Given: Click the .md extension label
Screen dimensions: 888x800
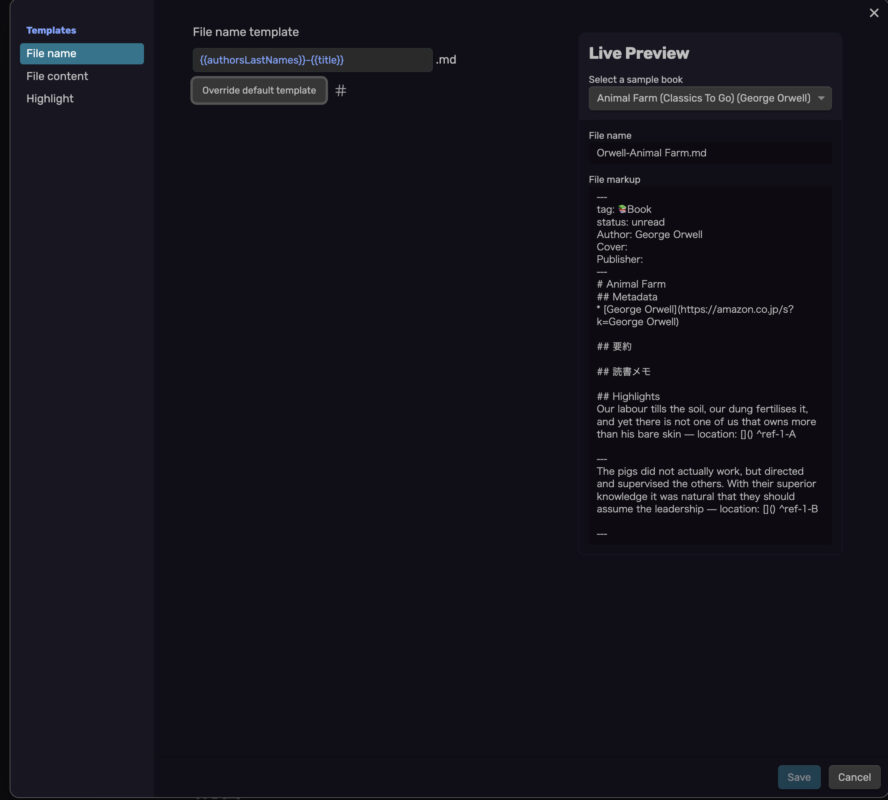Looking at the screenshot, I should 446,60.
